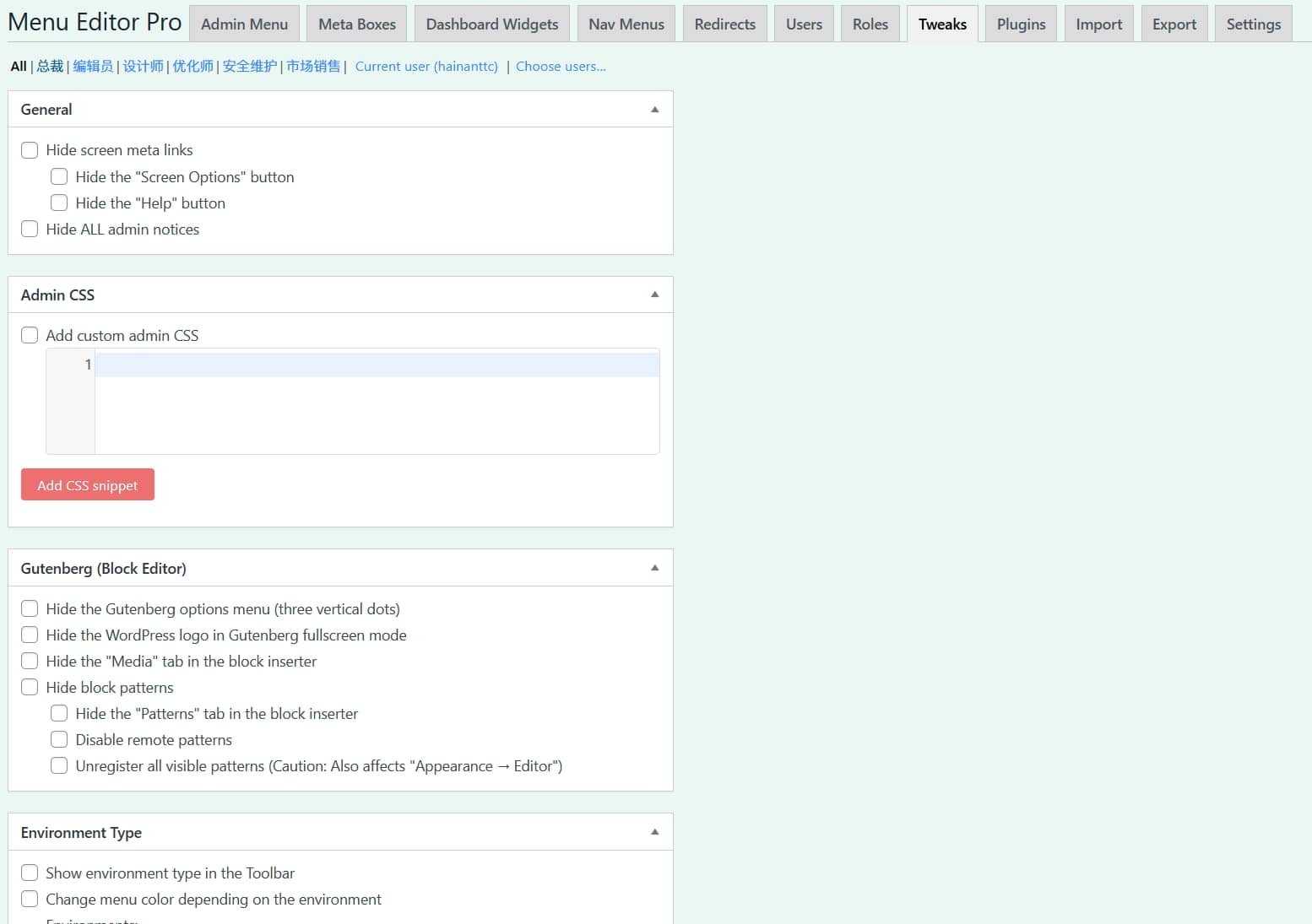Collapse the Admin CSS panel
This screenshot has width=1312, height=924.
pyautogui.click(x=654, y=294)
